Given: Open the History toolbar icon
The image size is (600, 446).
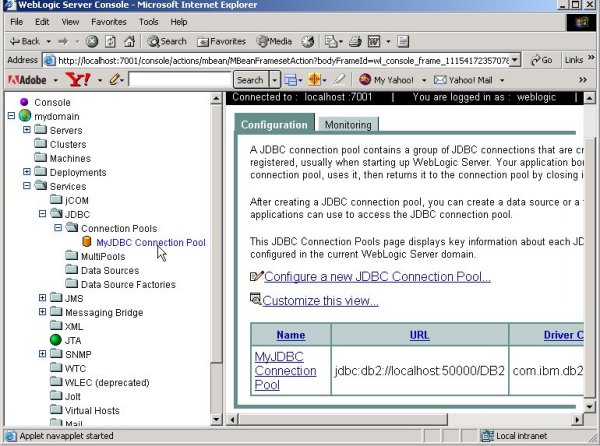Looking at the screenshot, I should (x=308, y=41).
